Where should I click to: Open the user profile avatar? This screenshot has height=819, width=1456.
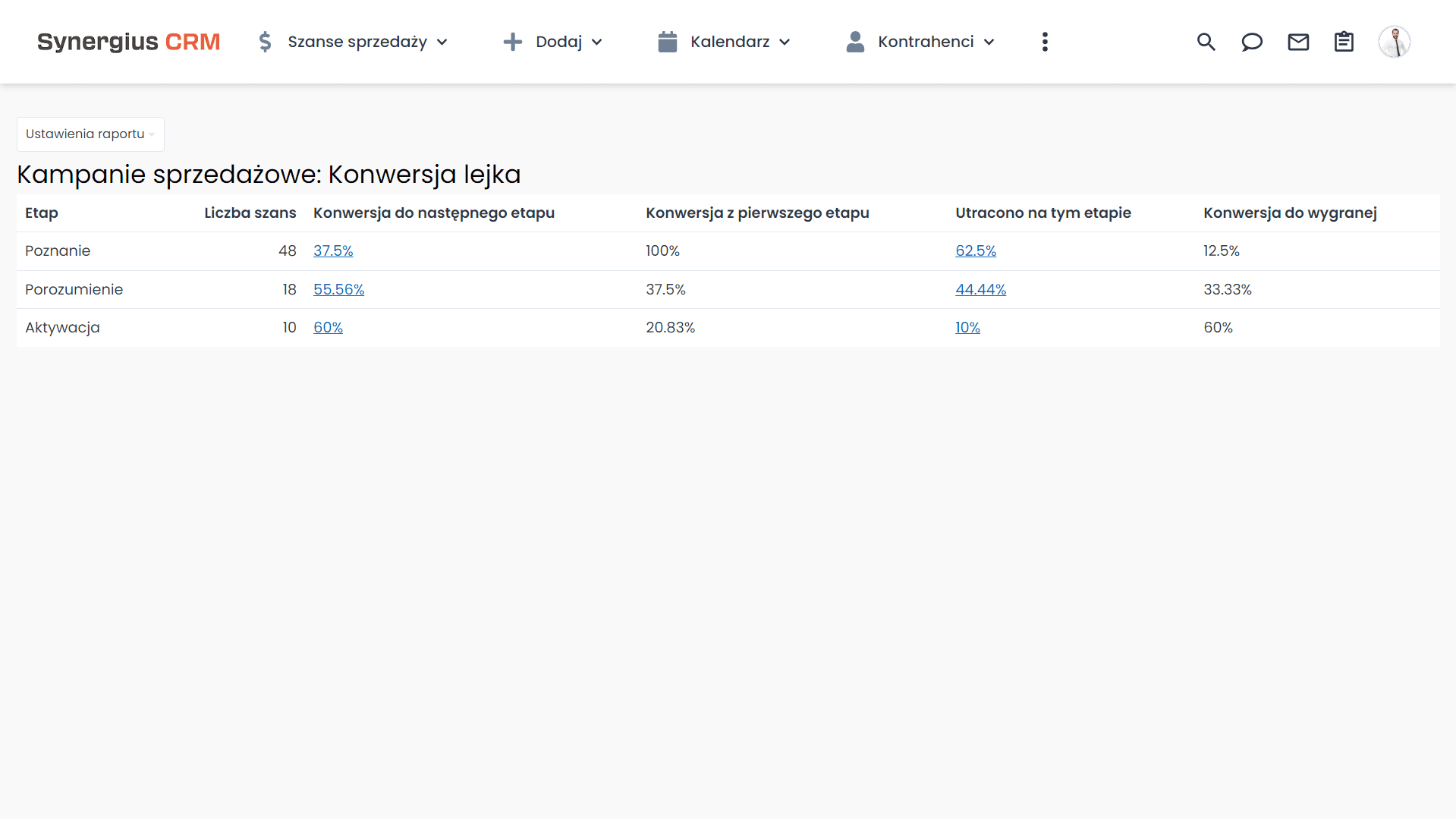click(x=1395, y=42)
